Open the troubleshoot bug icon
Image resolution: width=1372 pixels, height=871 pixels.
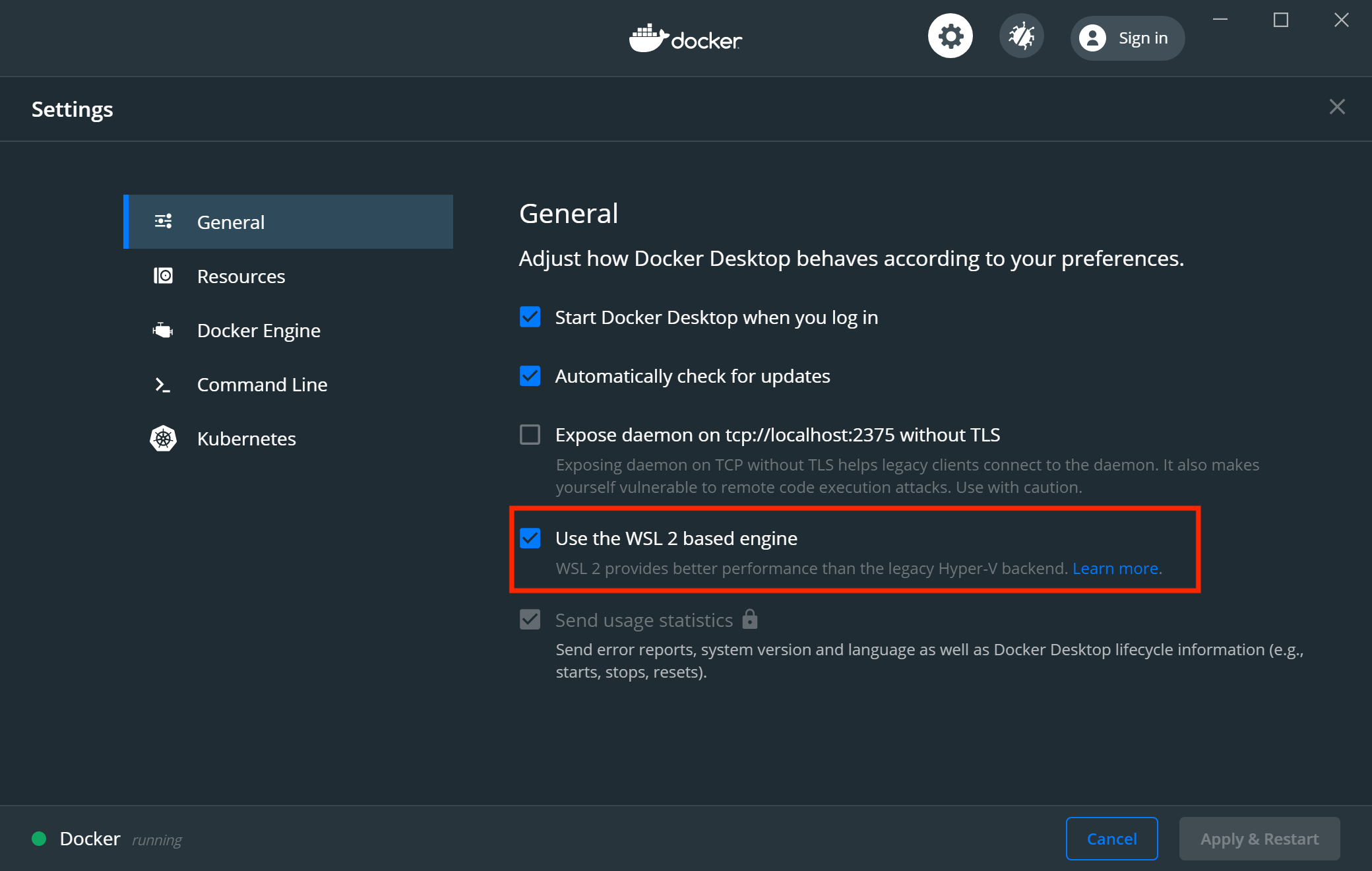coord(1021,36)
